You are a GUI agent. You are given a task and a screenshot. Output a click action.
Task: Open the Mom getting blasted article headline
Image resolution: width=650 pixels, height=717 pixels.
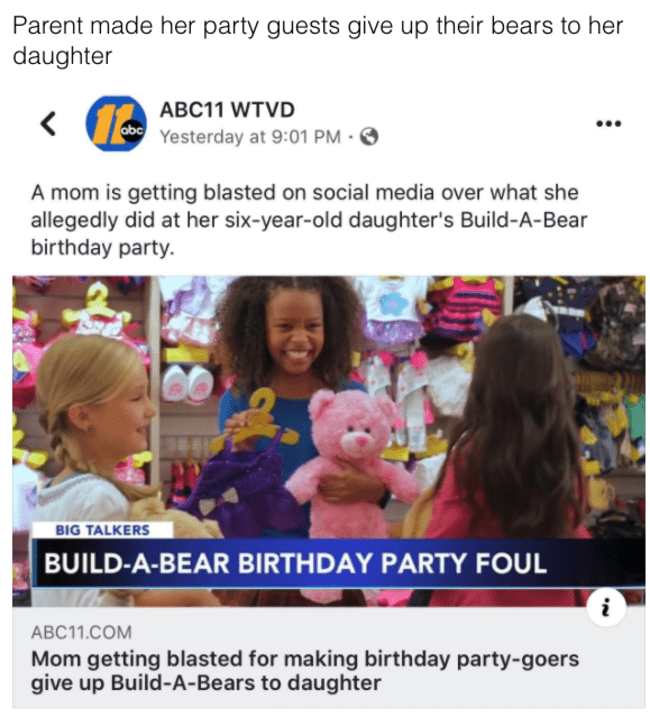305,671
